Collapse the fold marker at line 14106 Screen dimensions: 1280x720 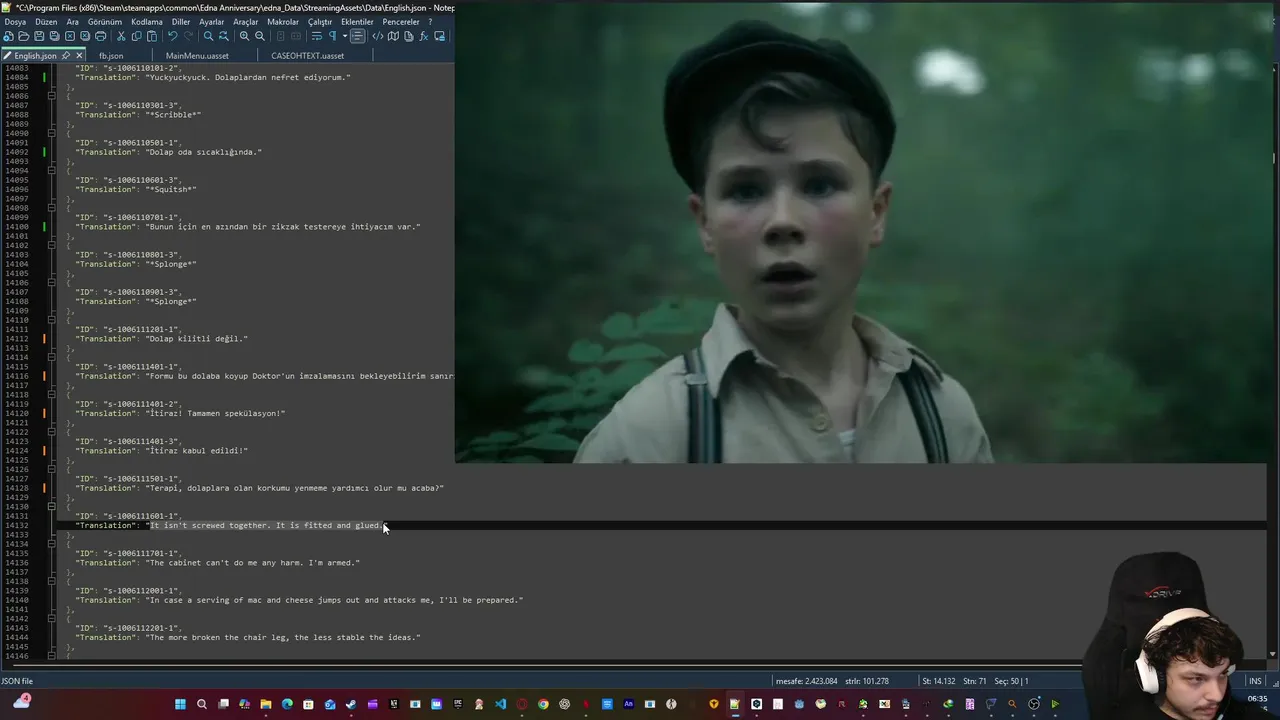click(52, 282)
